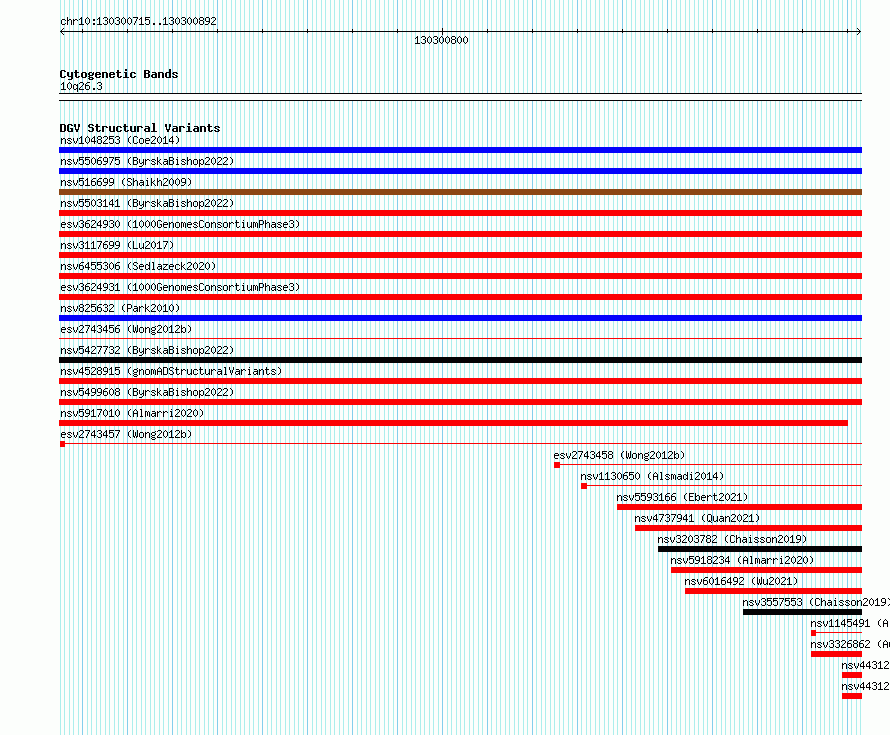Select the 10q26.3 band label
The image size is (890, 735).
point(81,86)
